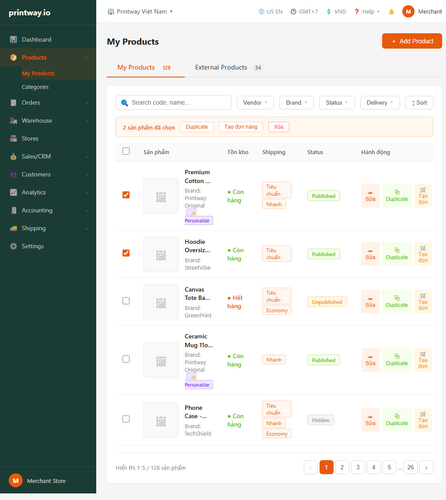
Task: Click the search magnifier icon
Action: point(124,103)
